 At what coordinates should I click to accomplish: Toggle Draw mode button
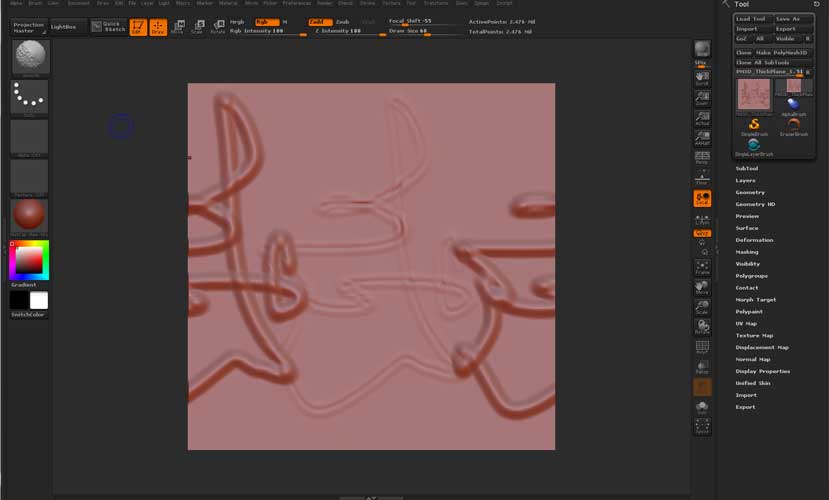158,27
